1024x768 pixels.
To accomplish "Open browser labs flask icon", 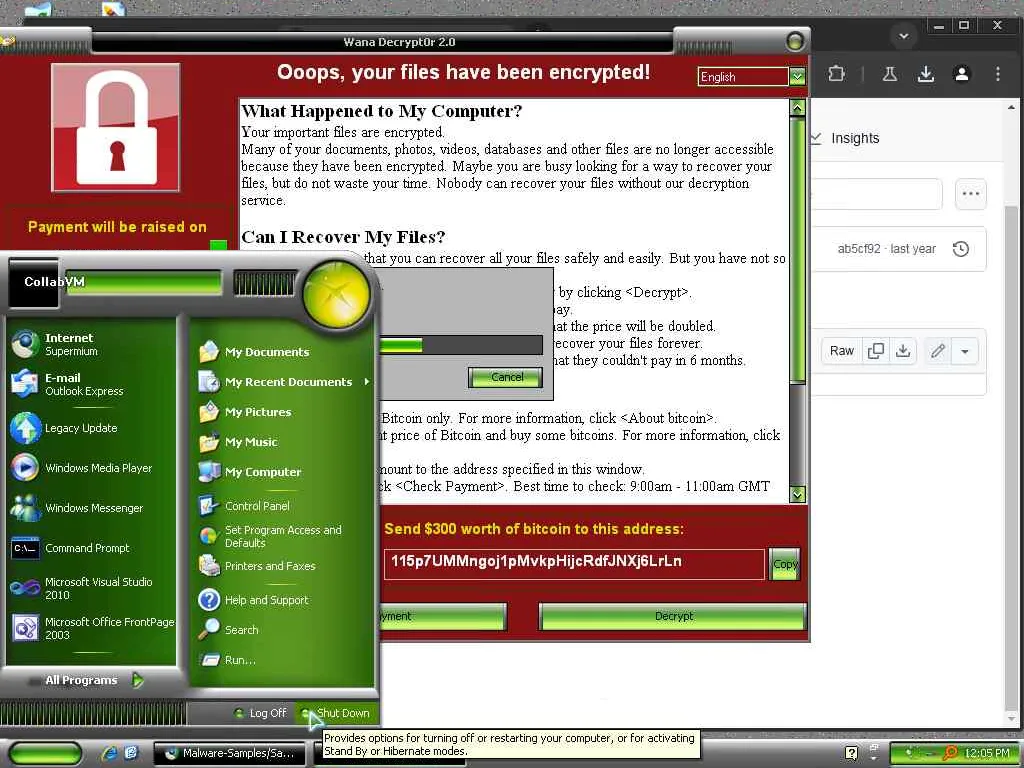I will point(889,74).
